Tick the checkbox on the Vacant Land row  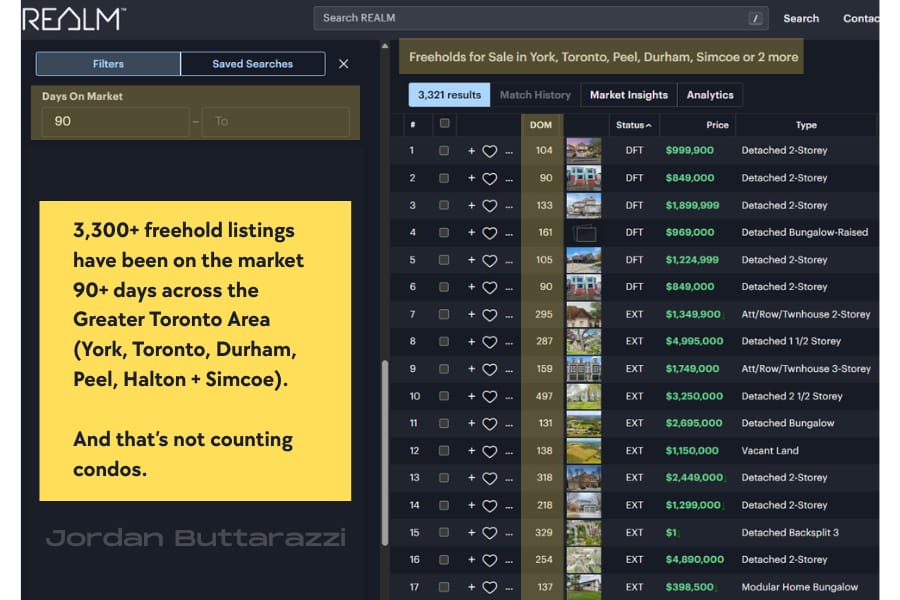(444, 451)
